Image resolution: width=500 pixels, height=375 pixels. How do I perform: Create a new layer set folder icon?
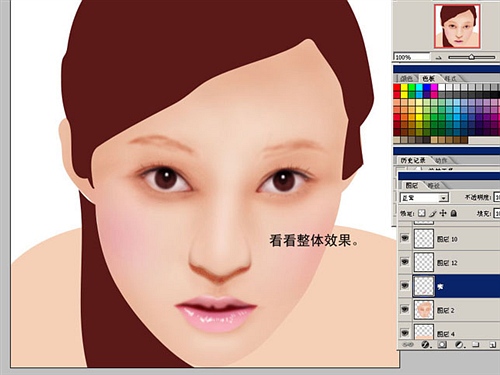point(476,344)
